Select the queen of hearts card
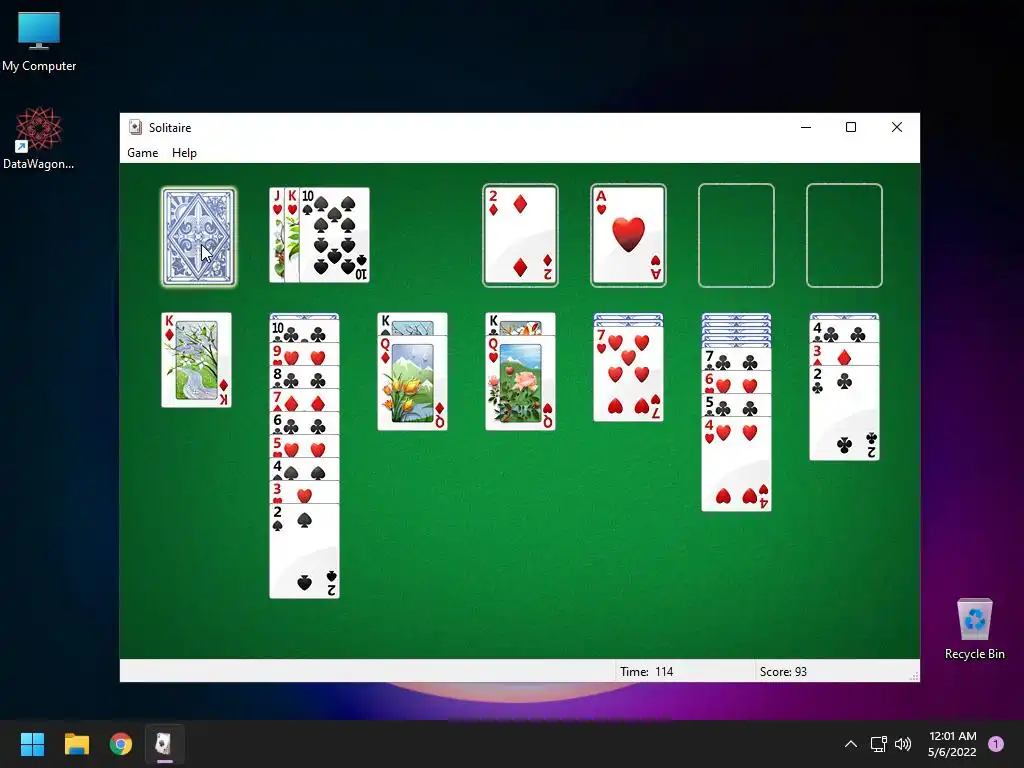The height and width of the screenshot is (768, 1024). 520,383
